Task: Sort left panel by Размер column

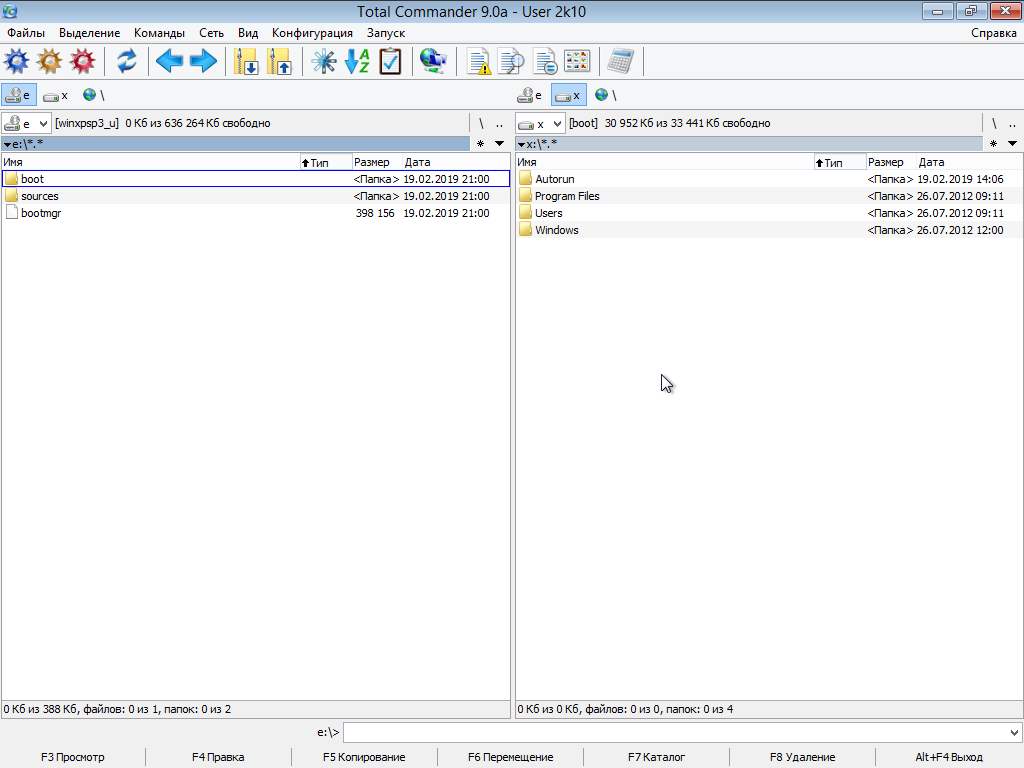Action: click(376, 162)
